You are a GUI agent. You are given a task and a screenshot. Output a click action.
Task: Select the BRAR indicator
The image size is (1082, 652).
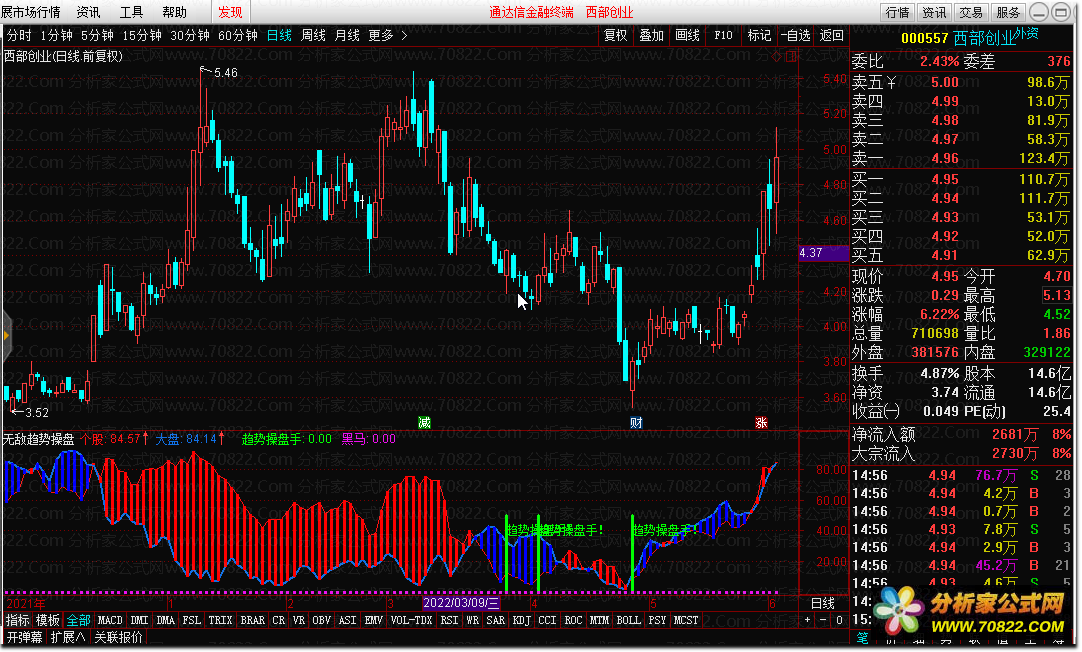(x=253, y=620)
